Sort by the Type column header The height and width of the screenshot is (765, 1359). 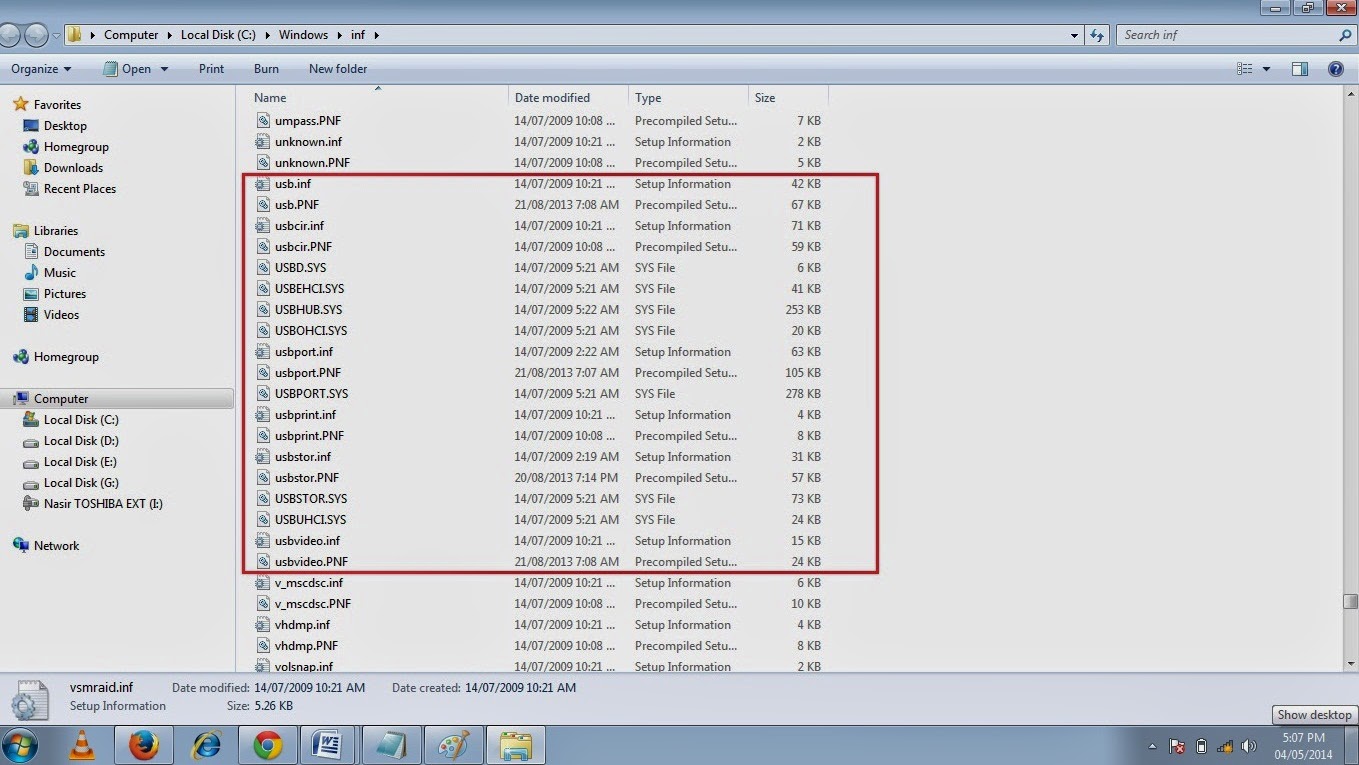click(x=688, y=98)
